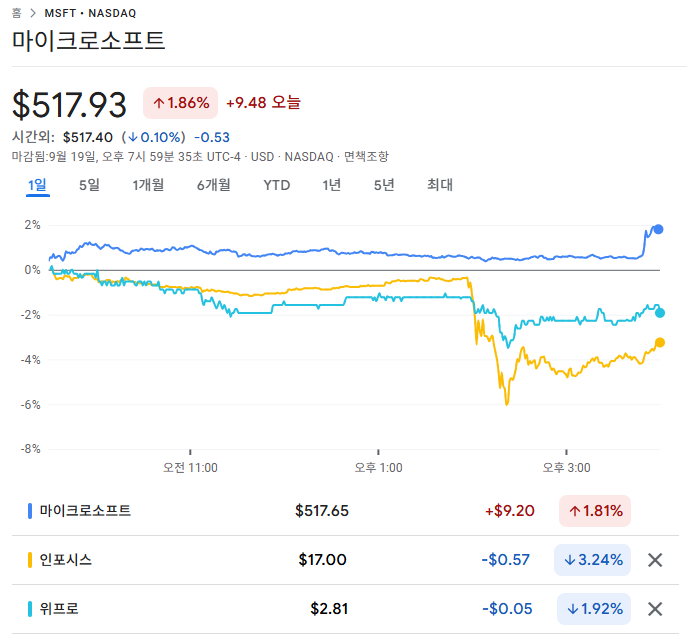
Task: Click the blue 마이크로소프트 legend color bar
Action: pyautogui.click(x=30, y=511)
